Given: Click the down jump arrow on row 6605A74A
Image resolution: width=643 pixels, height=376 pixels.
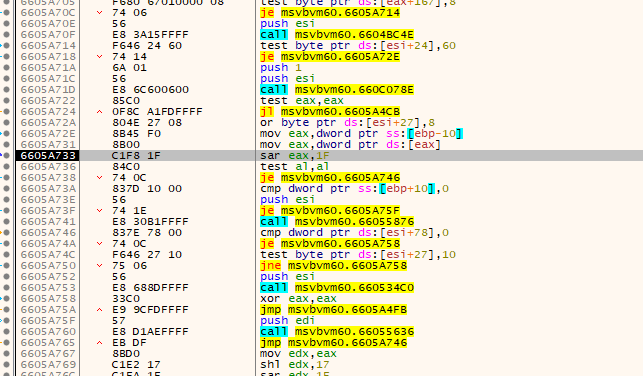Looking at the screenshot, I should (x=99, y=244).
